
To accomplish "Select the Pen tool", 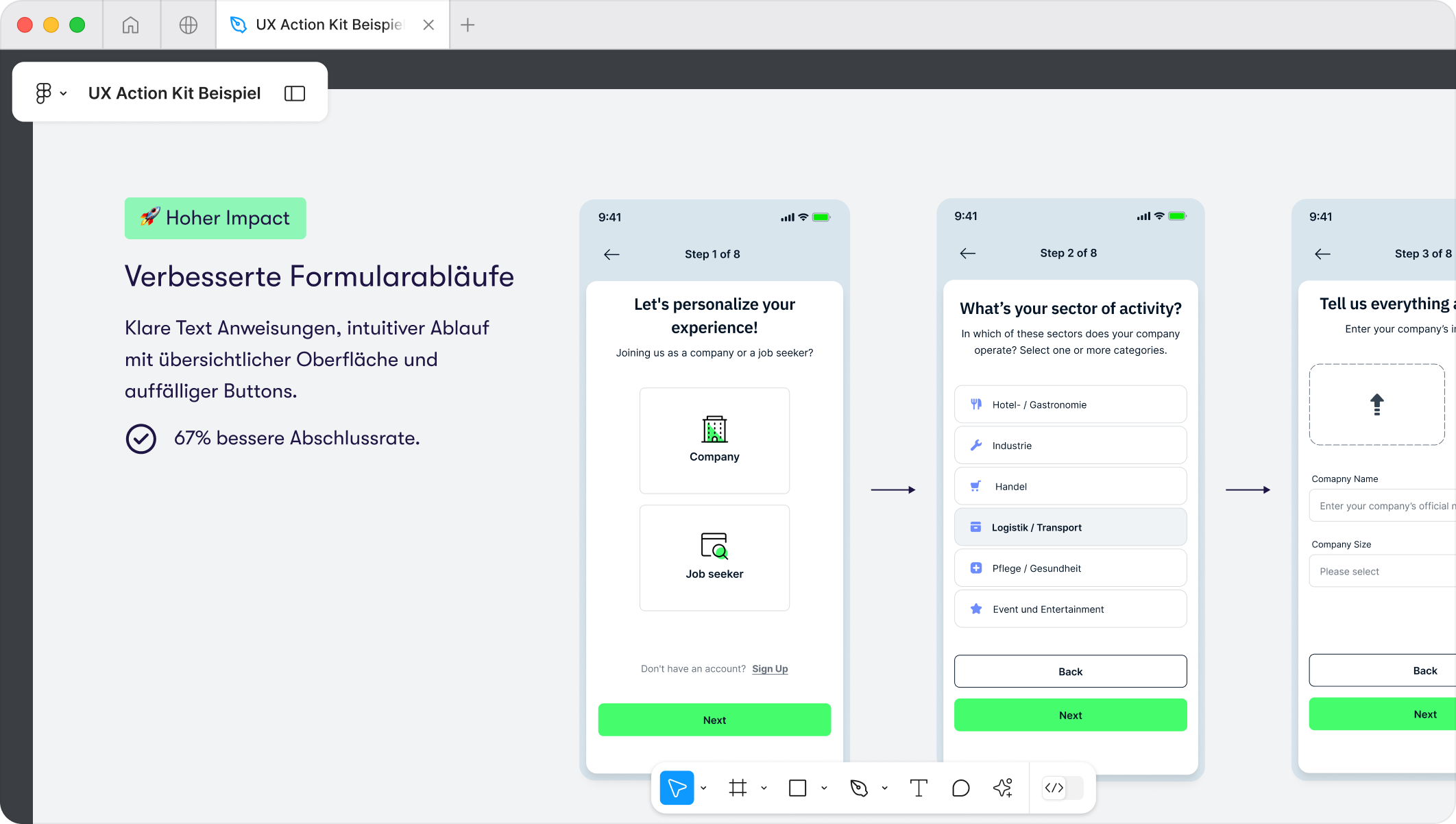I will (x=858, y=788).
